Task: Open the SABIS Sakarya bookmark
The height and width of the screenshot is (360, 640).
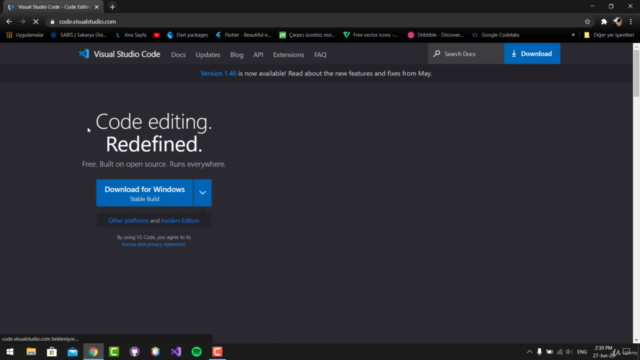Action: [x=79, y=35]
